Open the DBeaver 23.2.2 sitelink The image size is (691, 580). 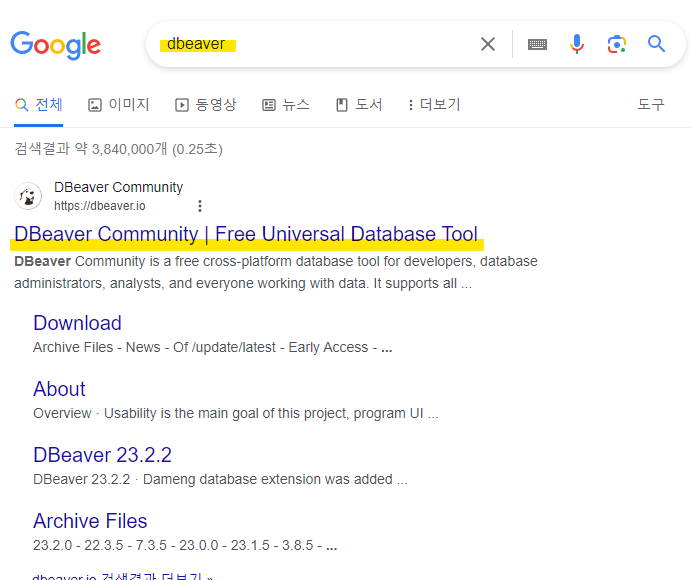click(x=102, y=455)
